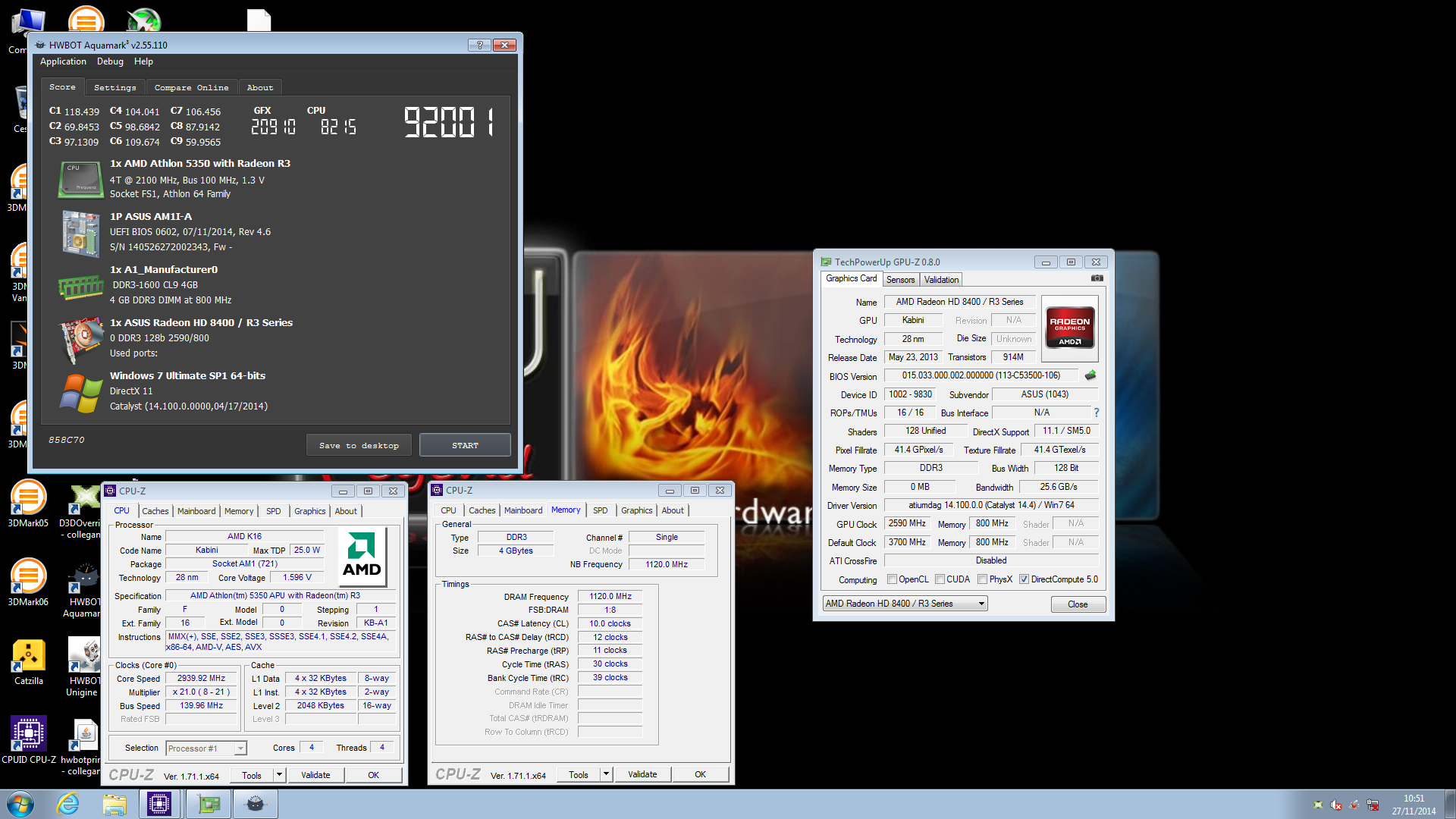Open Catzilla desktop shortcut
The height and width of the screenshot is (819, 1456).
pyautogui.click(x=29, y=661)
